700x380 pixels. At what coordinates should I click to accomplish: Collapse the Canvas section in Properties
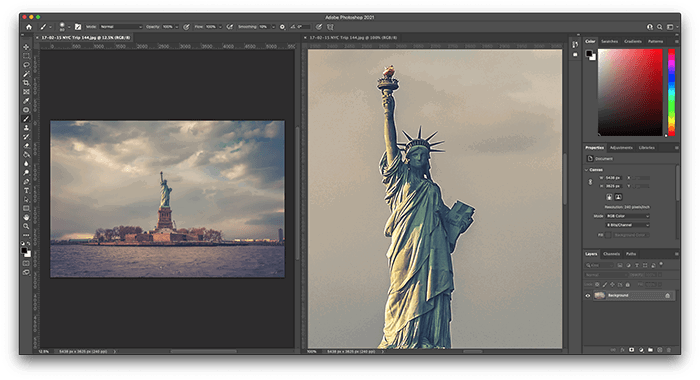tap(586, 170)
